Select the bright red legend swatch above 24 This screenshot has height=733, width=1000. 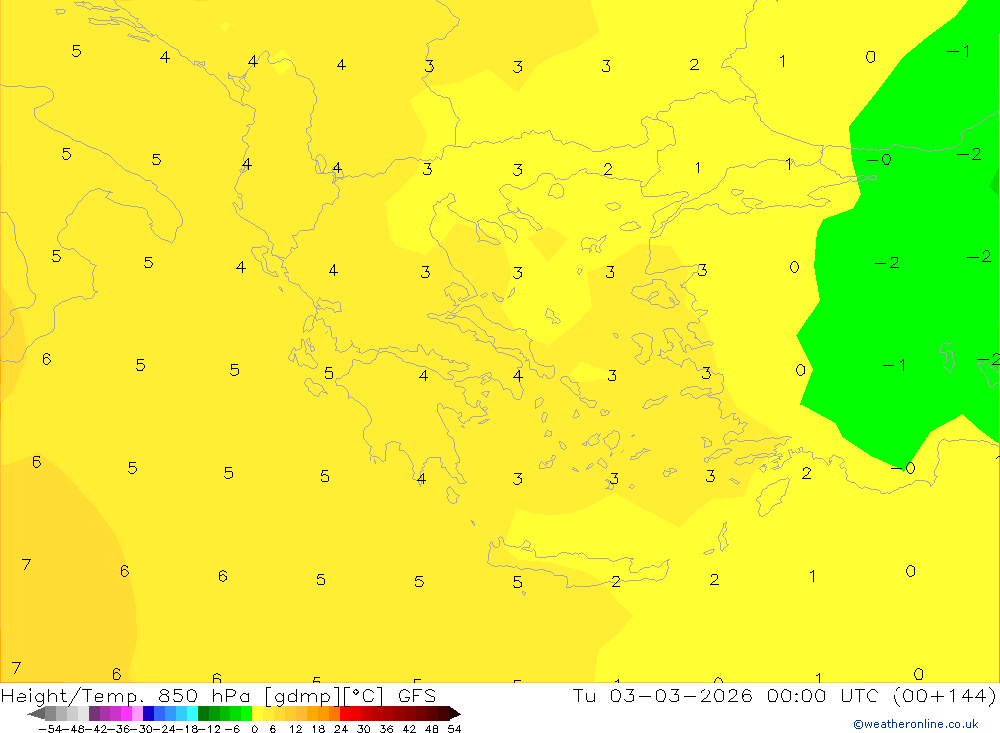point(345,714)
